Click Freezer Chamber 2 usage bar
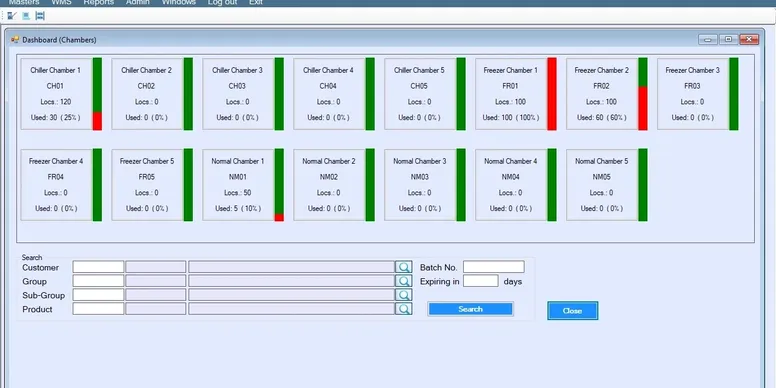 [x=643, y=94]
